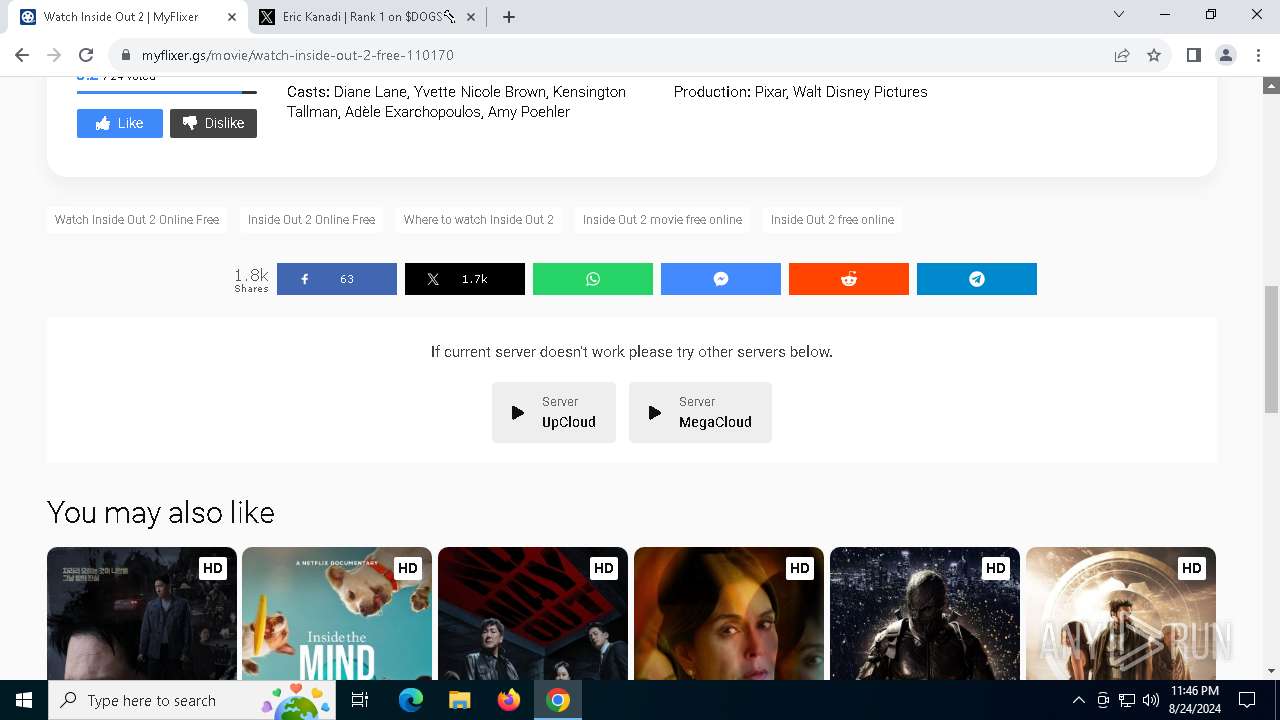The width and height of the screenshot is (1280, 720).
Task: Click cast member Yvette Nicole Brown
Action: [x=480, y=92]
